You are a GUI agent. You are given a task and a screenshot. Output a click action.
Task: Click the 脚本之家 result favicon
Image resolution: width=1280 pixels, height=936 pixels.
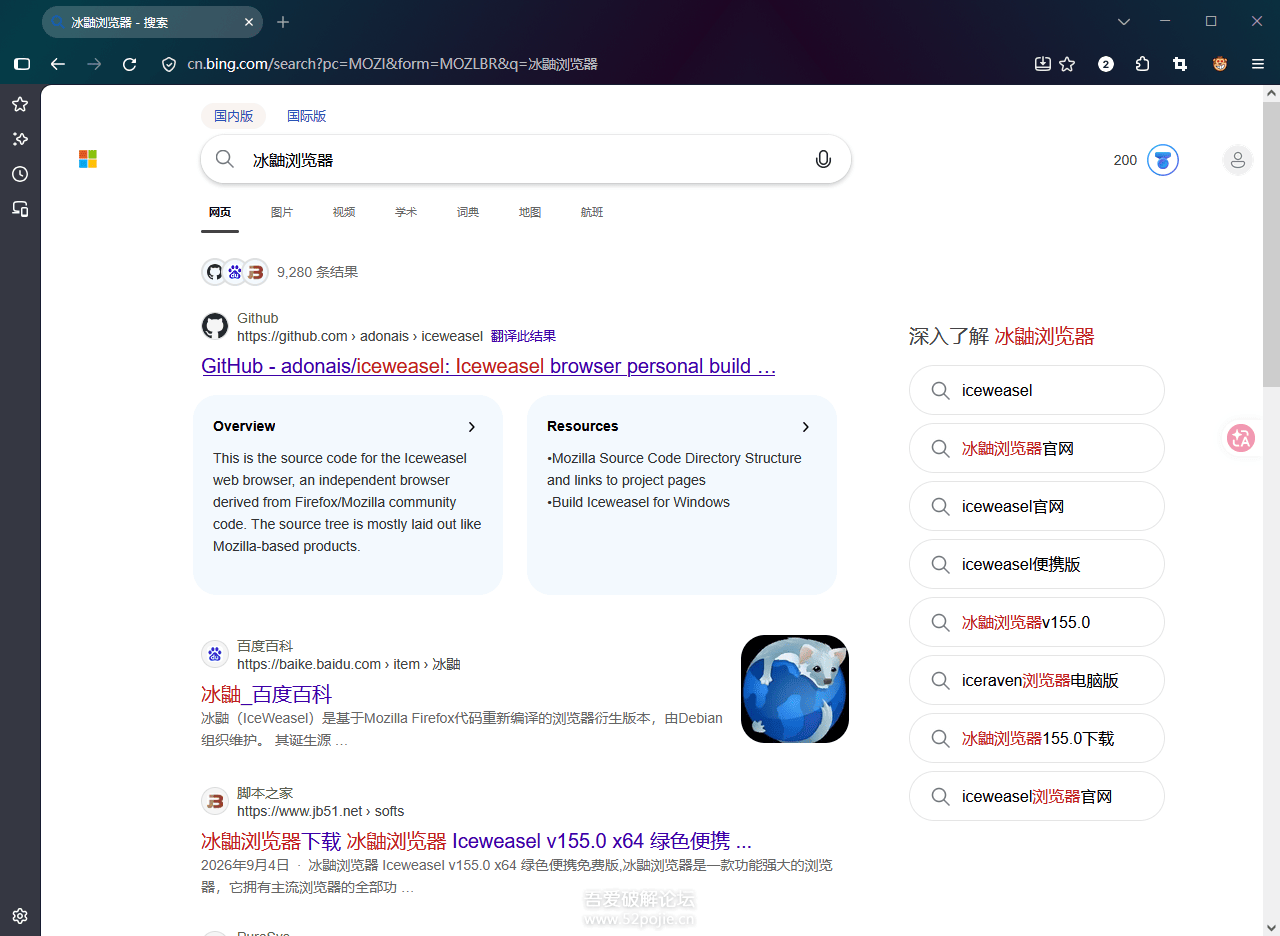tap(215, 801)
